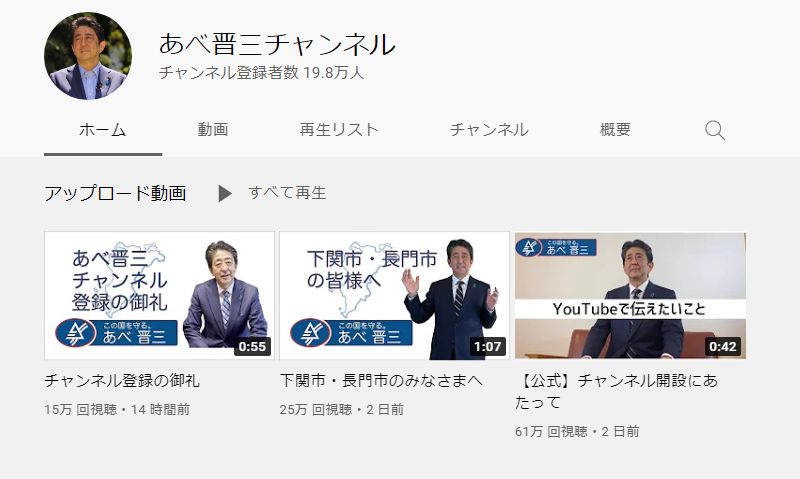
Task: Click the 0:55 duration badge
Action: tap(253, 347)
